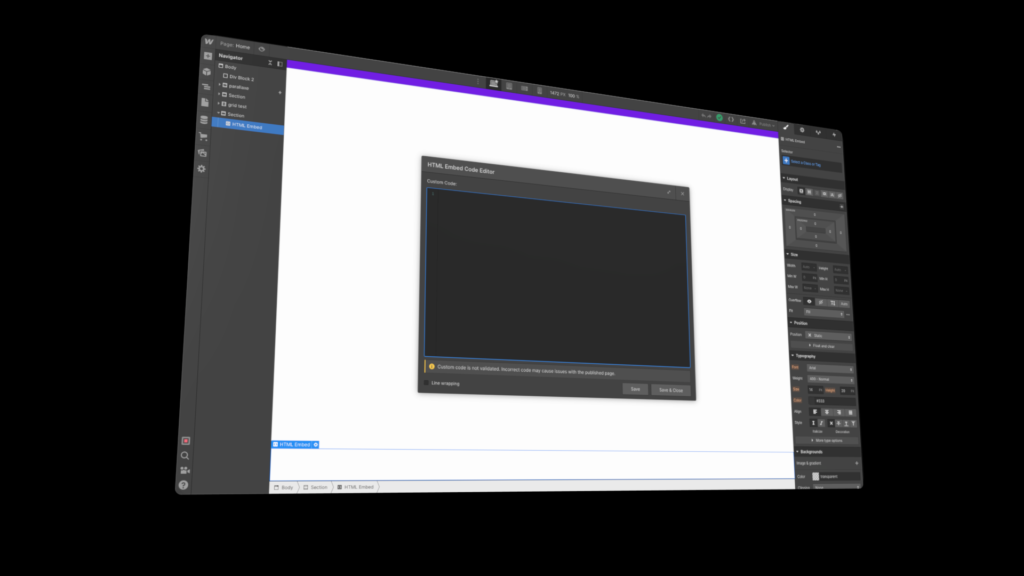
Task: Set display to block
Action: [801, 191]
